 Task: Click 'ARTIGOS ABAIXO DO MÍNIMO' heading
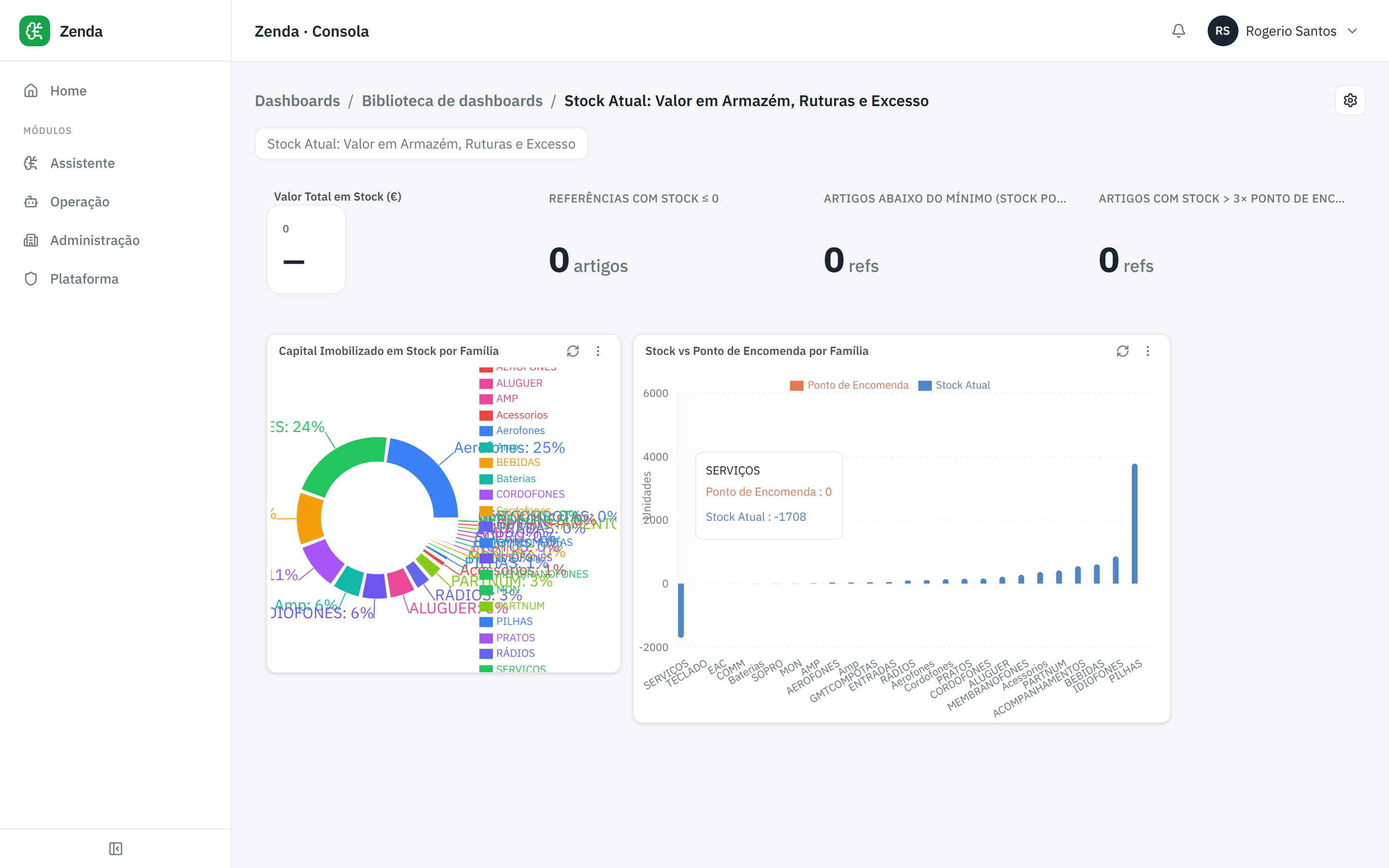click(x=945, y=199)
